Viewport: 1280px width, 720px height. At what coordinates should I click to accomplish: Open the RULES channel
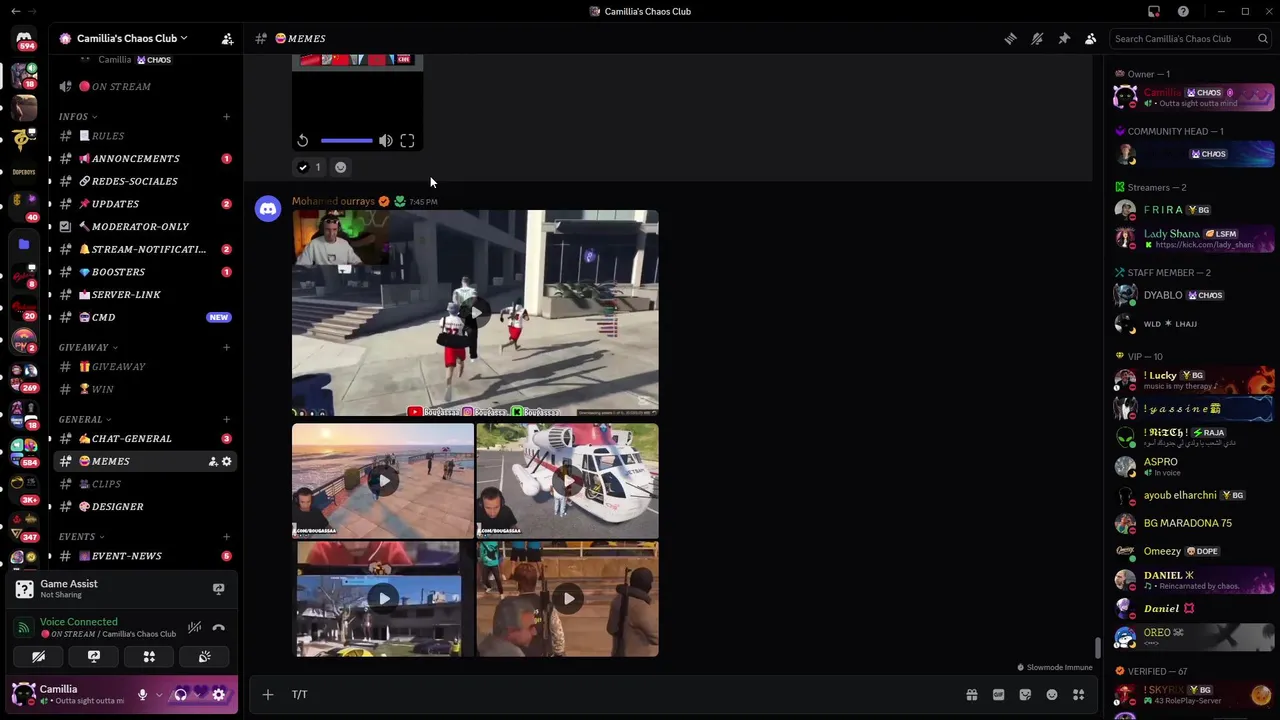pyautogui.click(x=145, y=136)
